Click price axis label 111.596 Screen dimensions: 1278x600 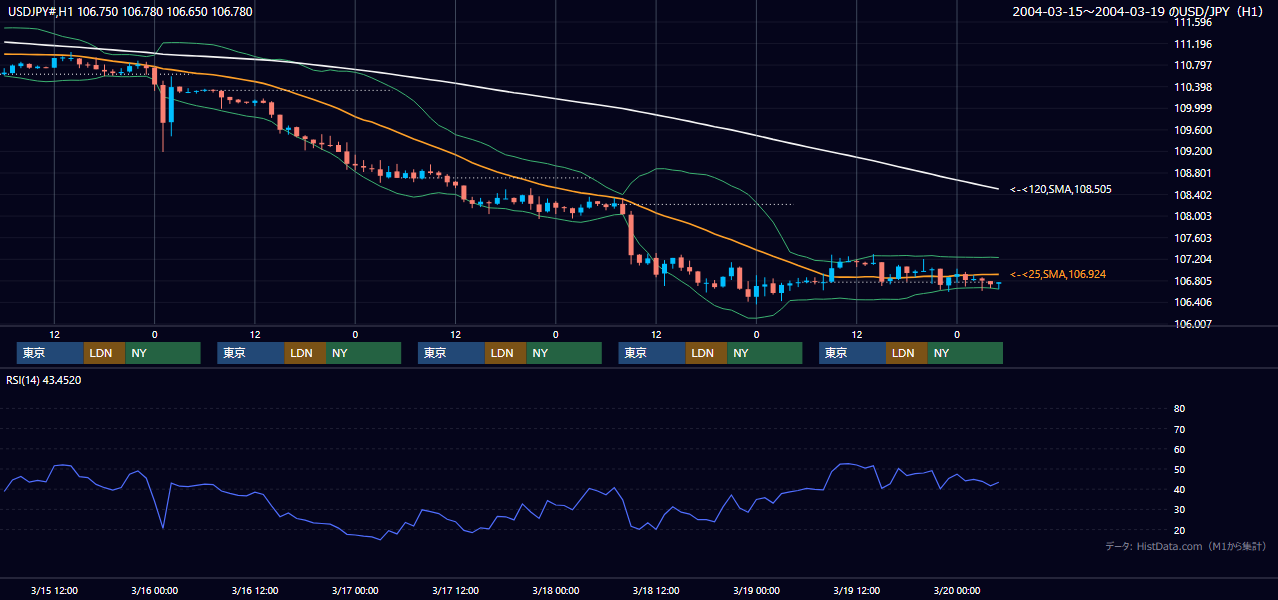pos(1193,22)
